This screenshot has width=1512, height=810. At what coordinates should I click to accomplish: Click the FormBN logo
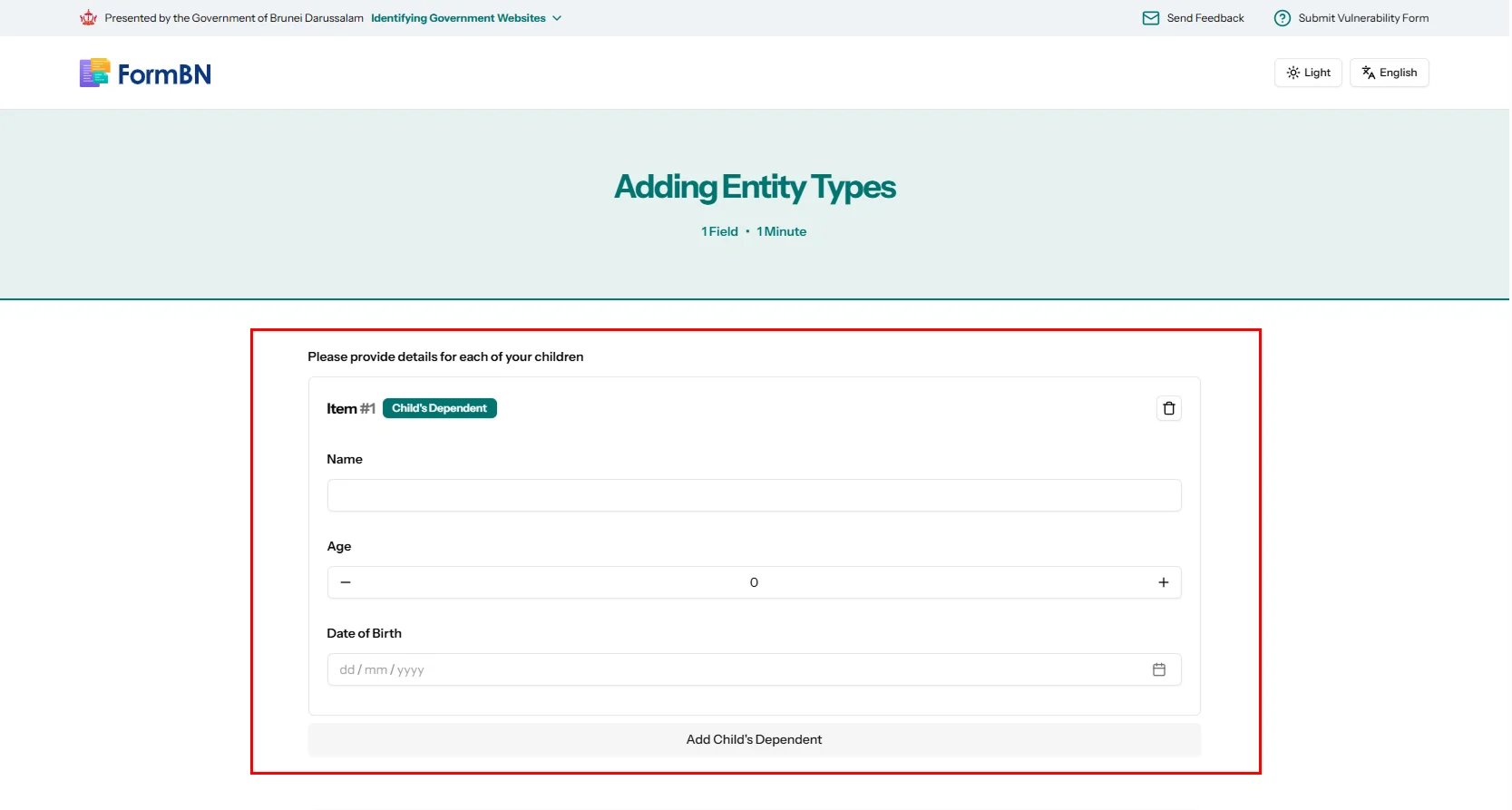(x=145, y=73)
